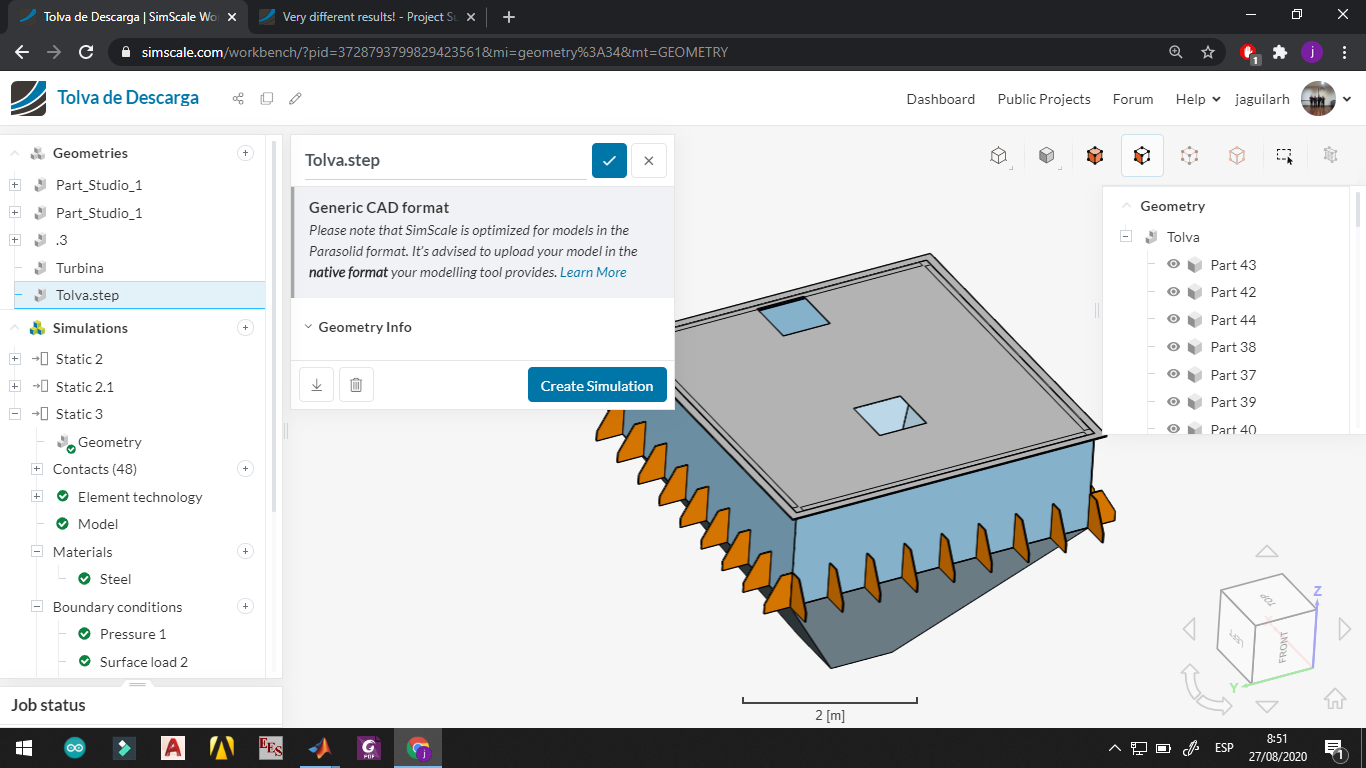Activate the volume selection filter icon

pos(1094,156)
